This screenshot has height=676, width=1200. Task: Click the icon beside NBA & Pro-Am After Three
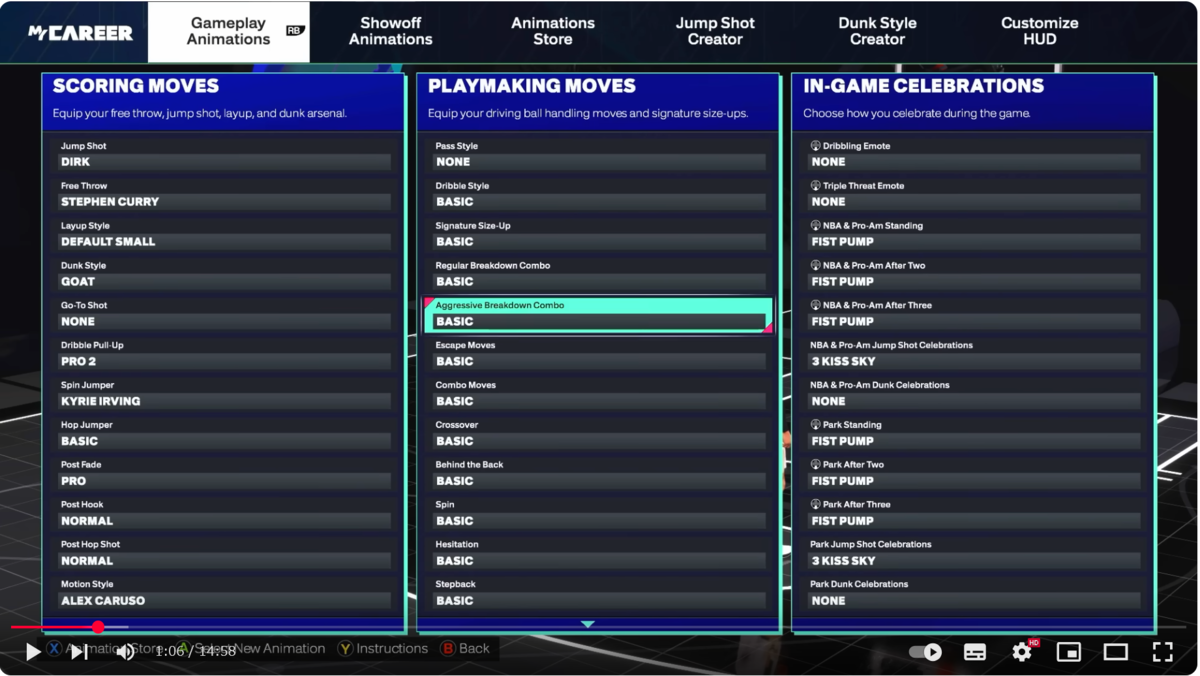point(815,305)
